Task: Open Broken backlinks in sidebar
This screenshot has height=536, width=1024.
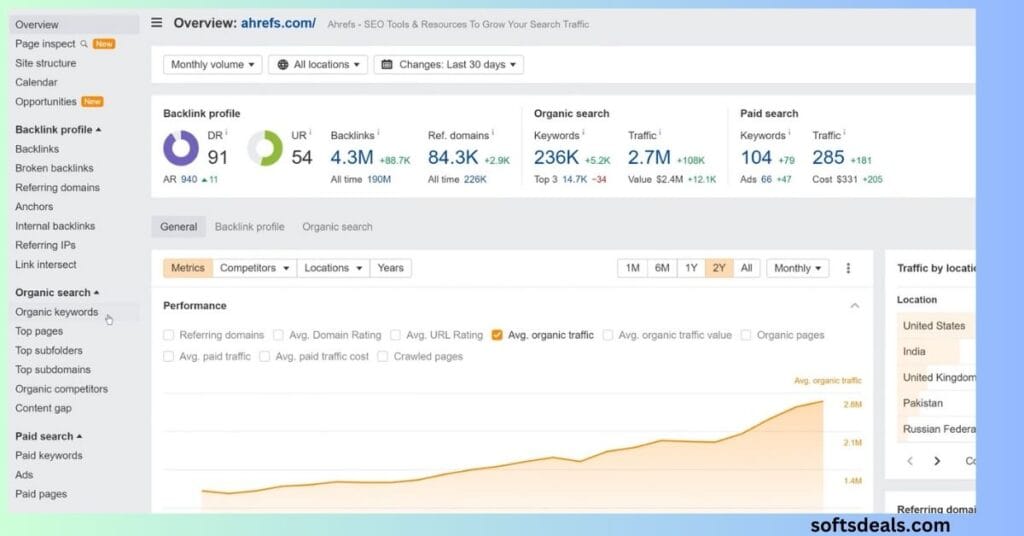Action: (54, 168)
